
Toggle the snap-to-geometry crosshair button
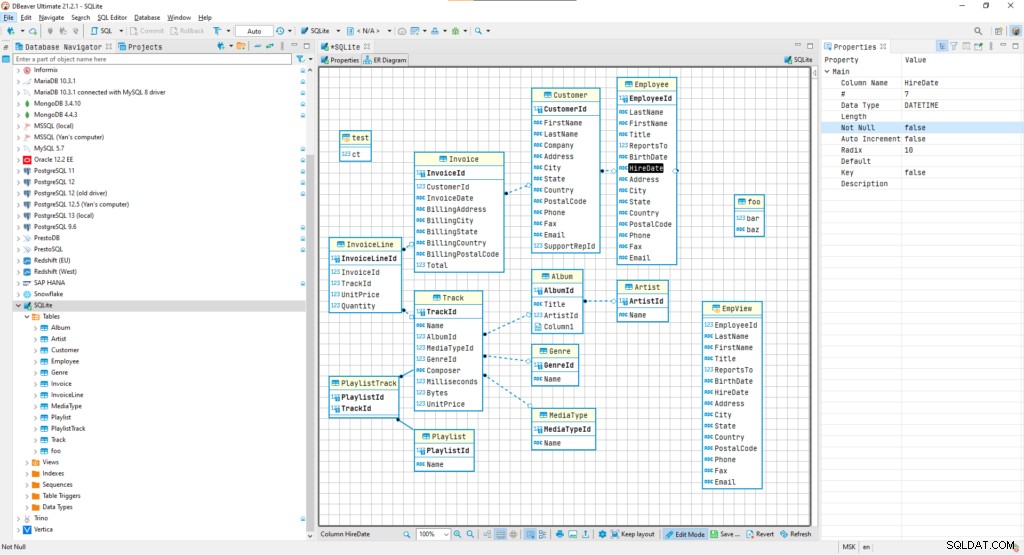(x=513, y=534)
